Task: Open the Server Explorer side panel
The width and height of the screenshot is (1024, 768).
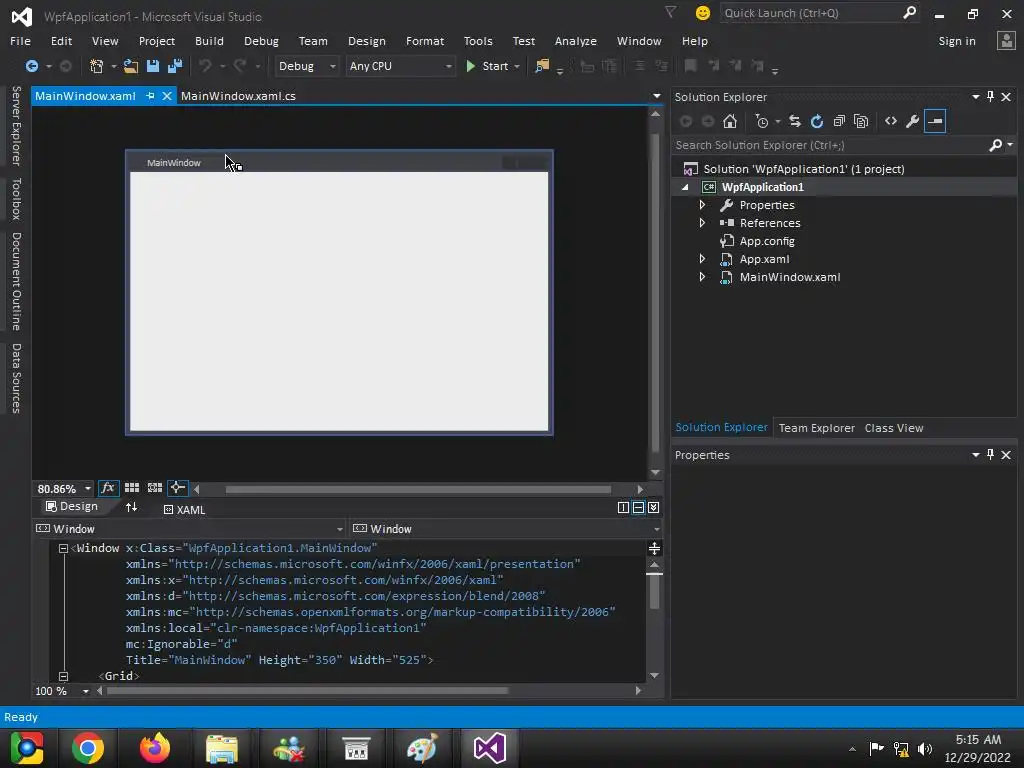Action: click(x=16, y=125)
